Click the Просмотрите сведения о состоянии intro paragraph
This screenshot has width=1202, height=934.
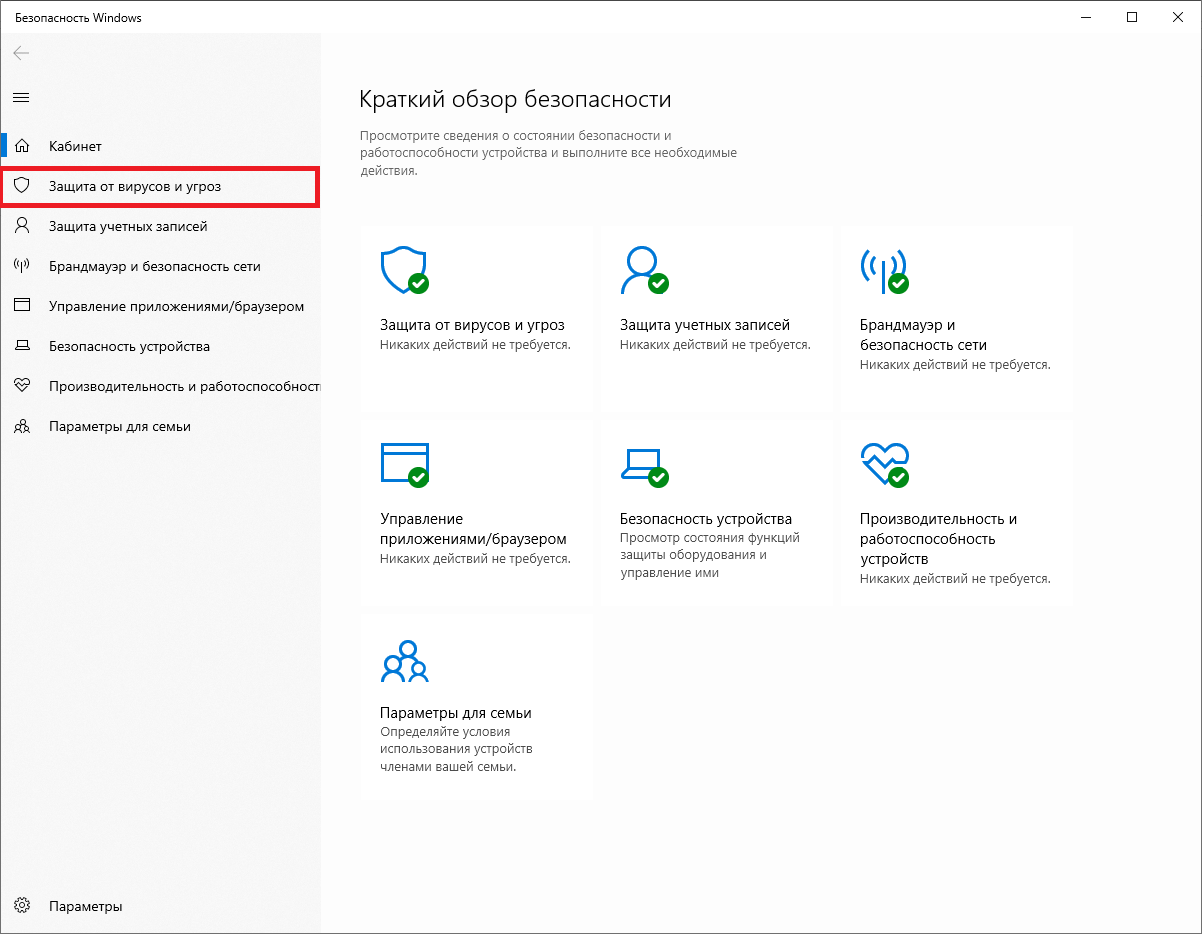[x=548, y=153]
